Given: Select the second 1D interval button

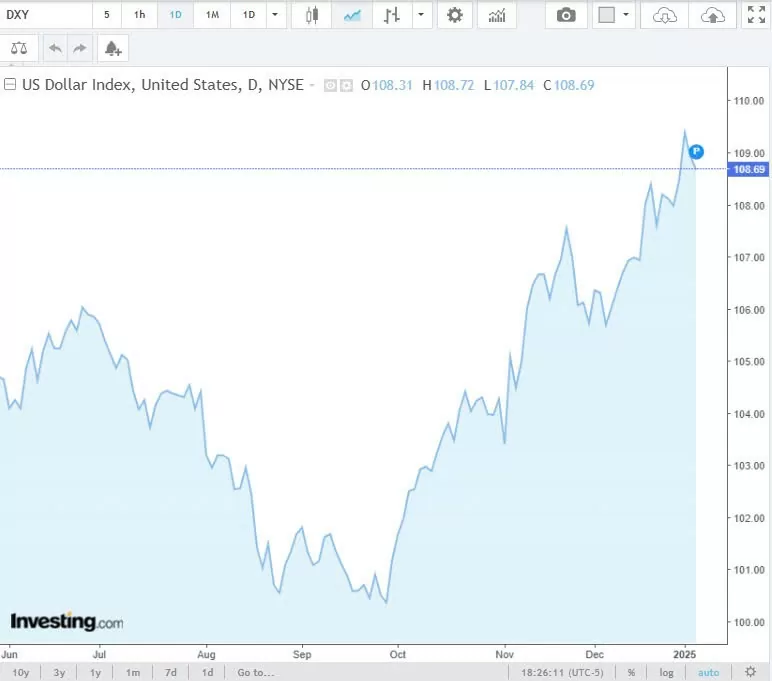Looking at the screenshot, I should (x=249, y=15).
